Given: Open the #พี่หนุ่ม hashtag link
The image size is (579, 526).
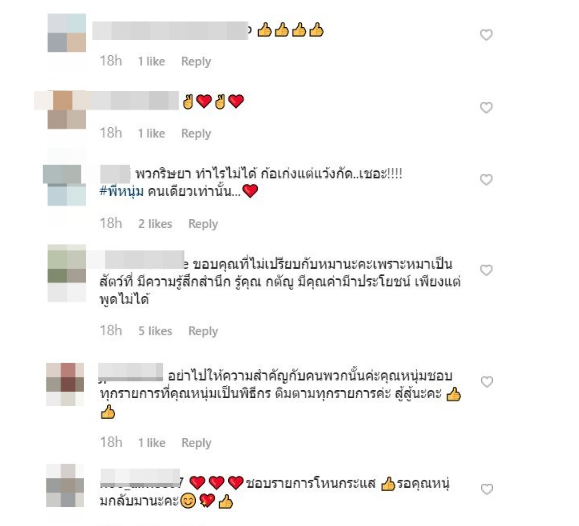Looking at the screenshot, I should point(121,191).
